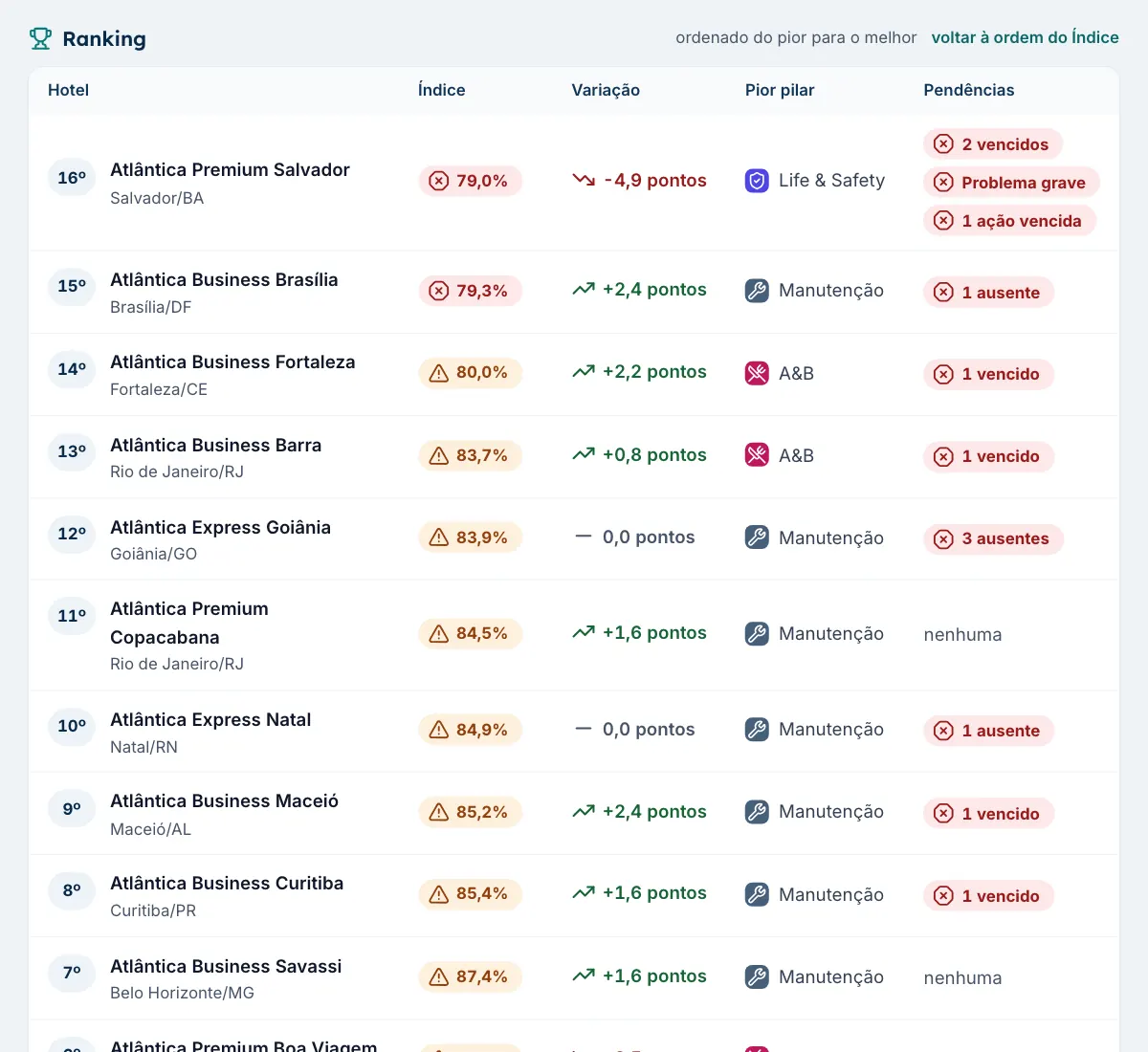Click voltar à ordem do Índice link

pyautogui.click(x=1025, y=37)
